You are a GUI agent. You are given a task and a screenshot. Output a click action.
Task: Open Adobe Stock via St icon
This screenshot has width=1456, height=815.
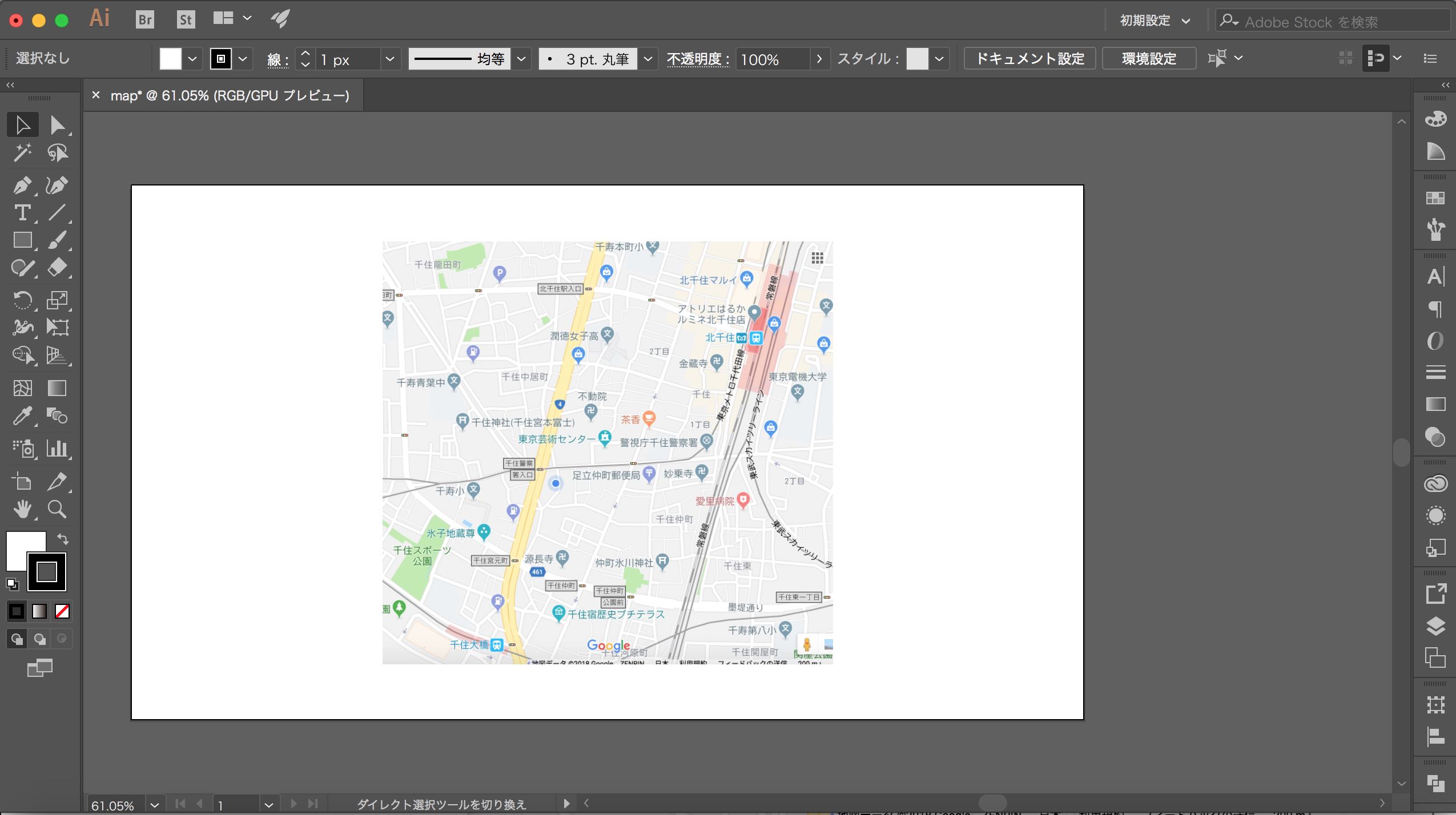tap(186, 19)
